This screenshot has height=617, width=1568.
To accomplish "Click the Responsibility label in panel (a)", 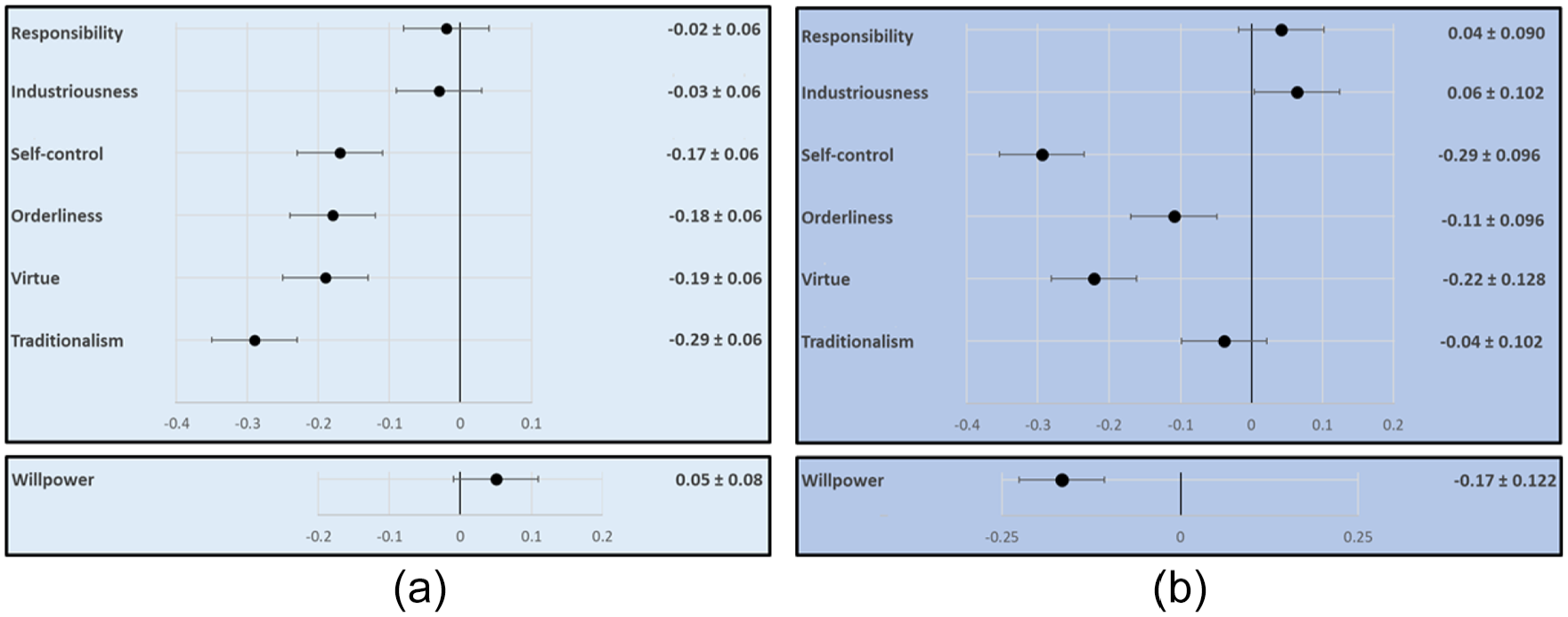I will tap(67, 34).
